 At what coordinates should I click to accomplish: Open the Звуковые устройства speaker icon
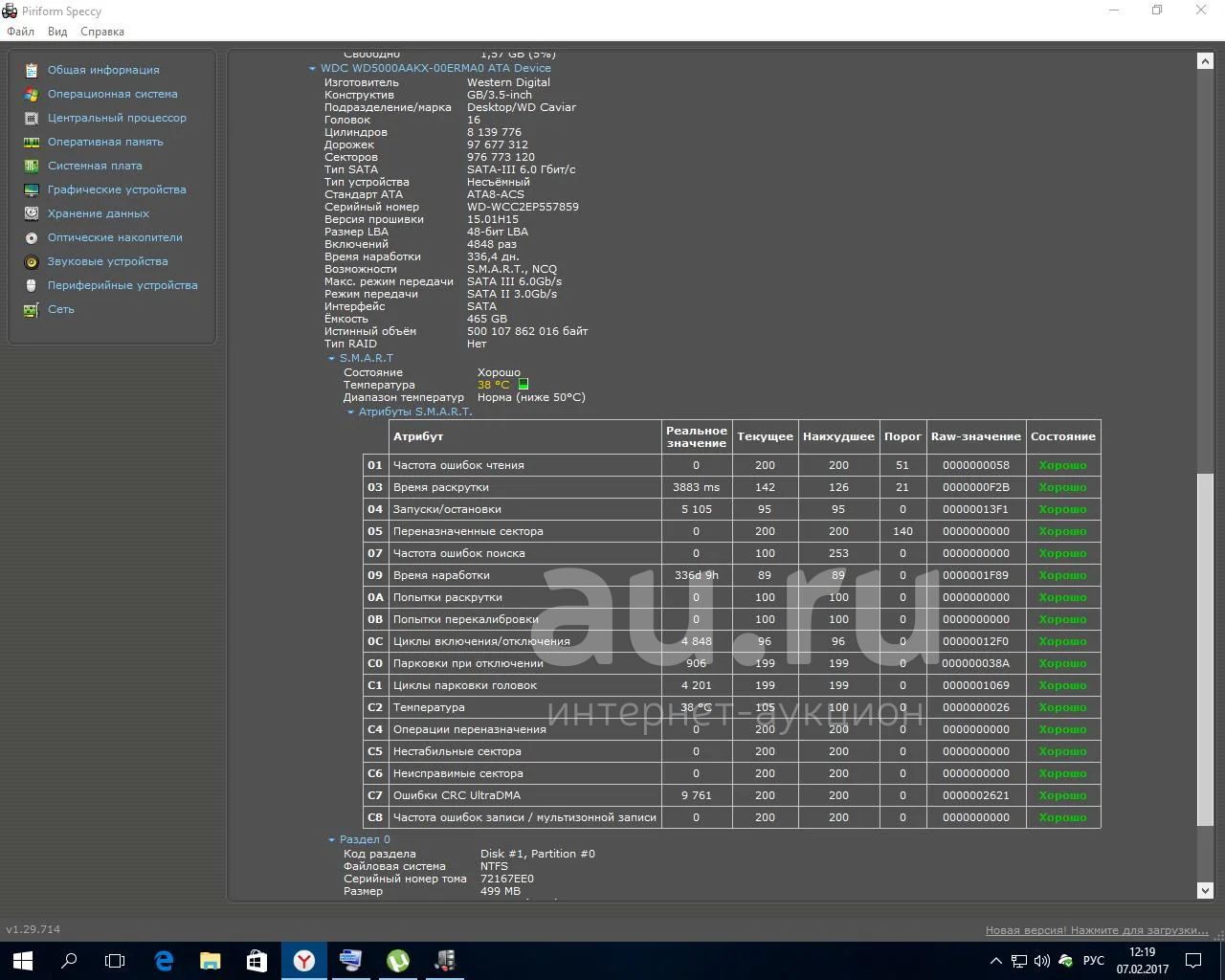[x=32, y=261]
